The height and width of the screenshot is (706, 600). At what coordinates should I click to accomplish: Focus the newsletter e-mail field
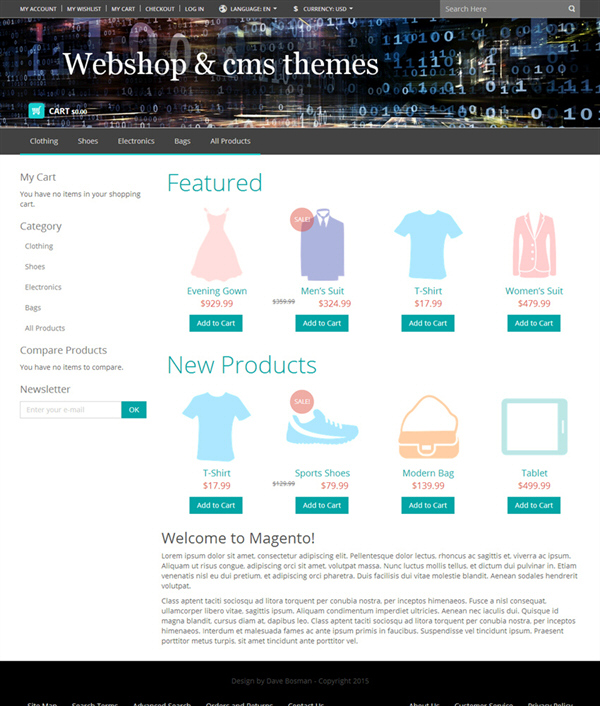point(71,410)
